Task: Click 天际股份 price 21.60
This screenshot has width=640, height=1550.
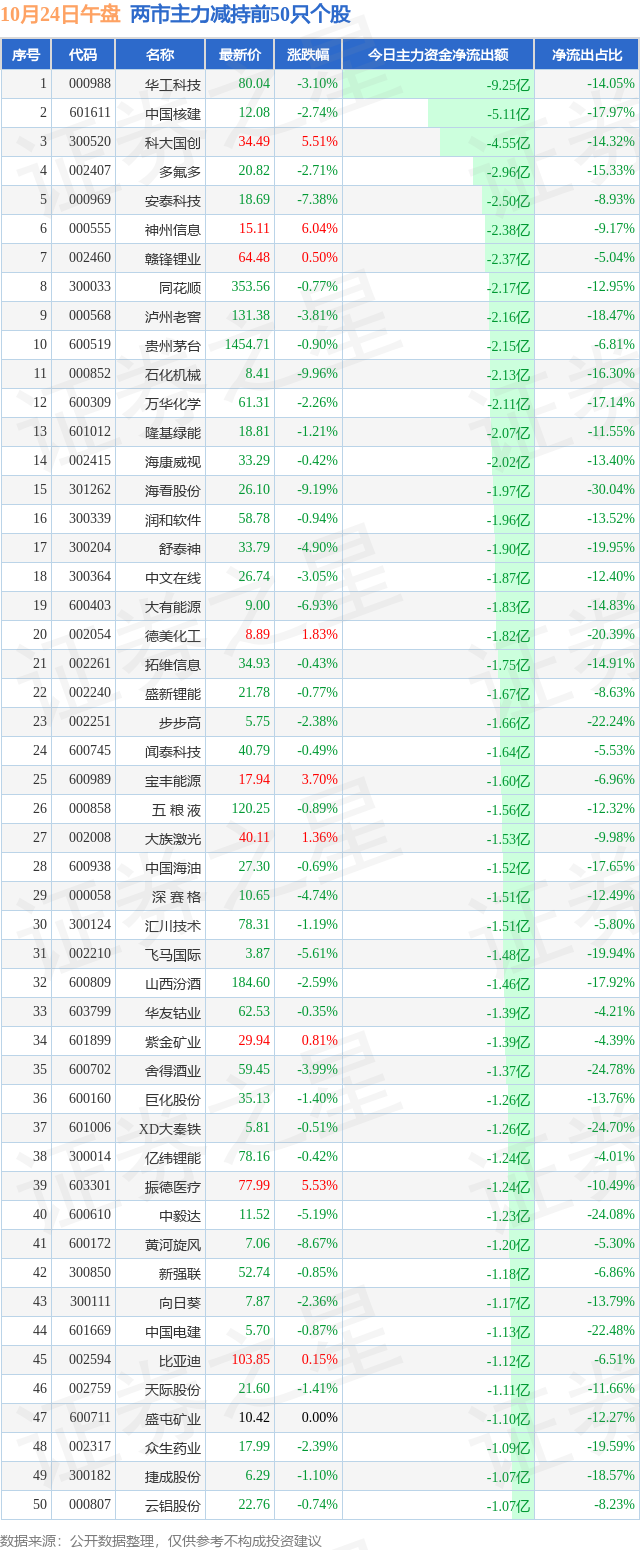Action: [254, 1389]
